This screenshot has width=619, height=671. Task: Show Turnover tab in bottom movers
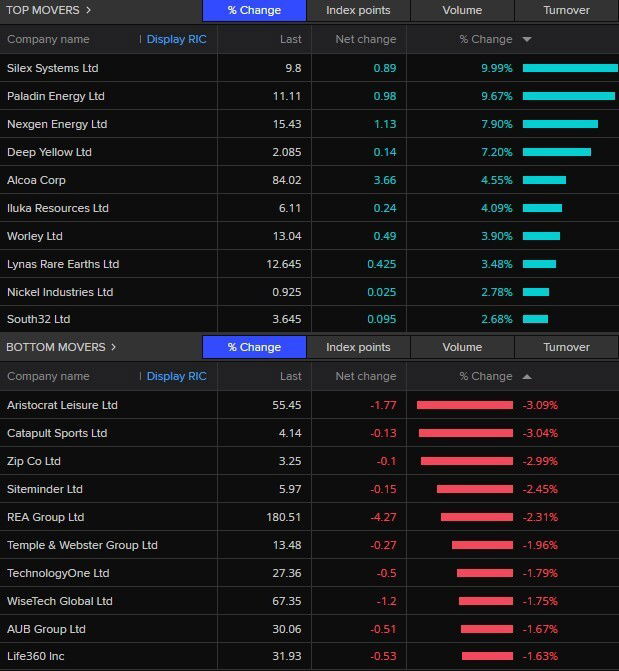(x=566, y=348)
